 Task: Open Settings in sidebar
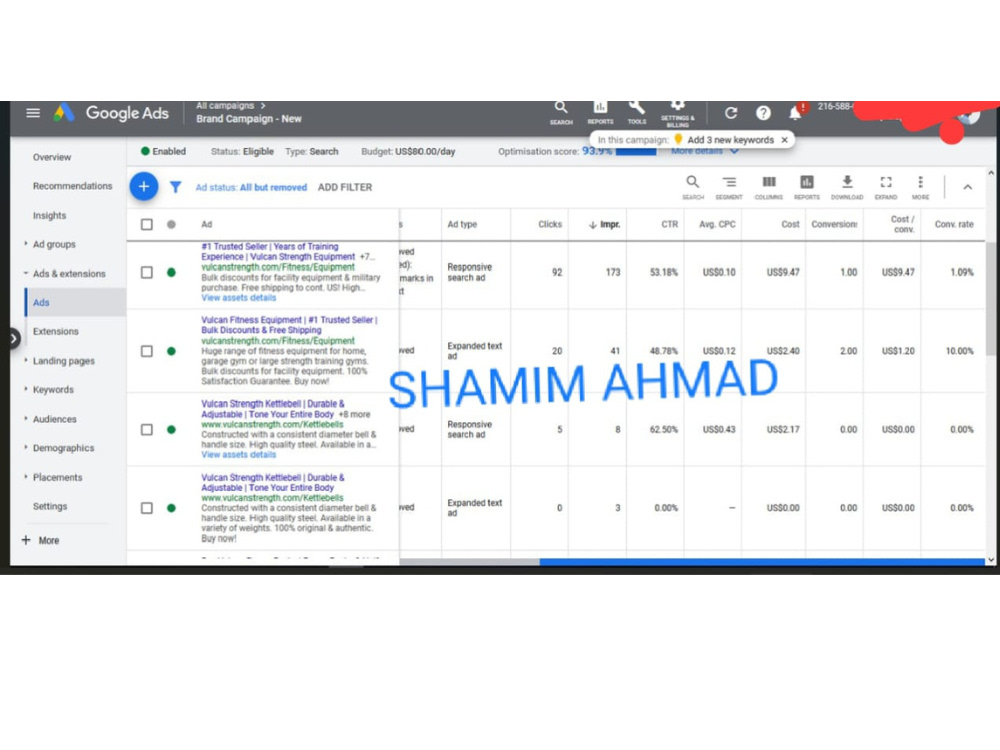[x=50, y=506]
